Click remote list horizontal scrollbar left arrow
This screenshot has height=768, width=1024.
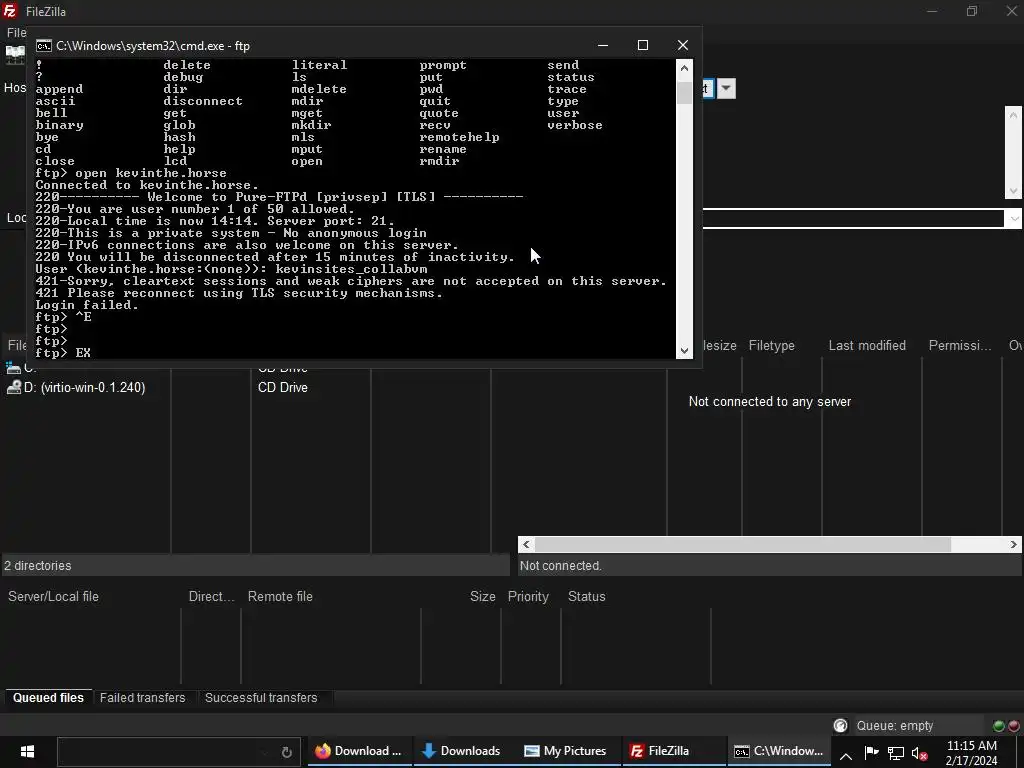[526, 545]
